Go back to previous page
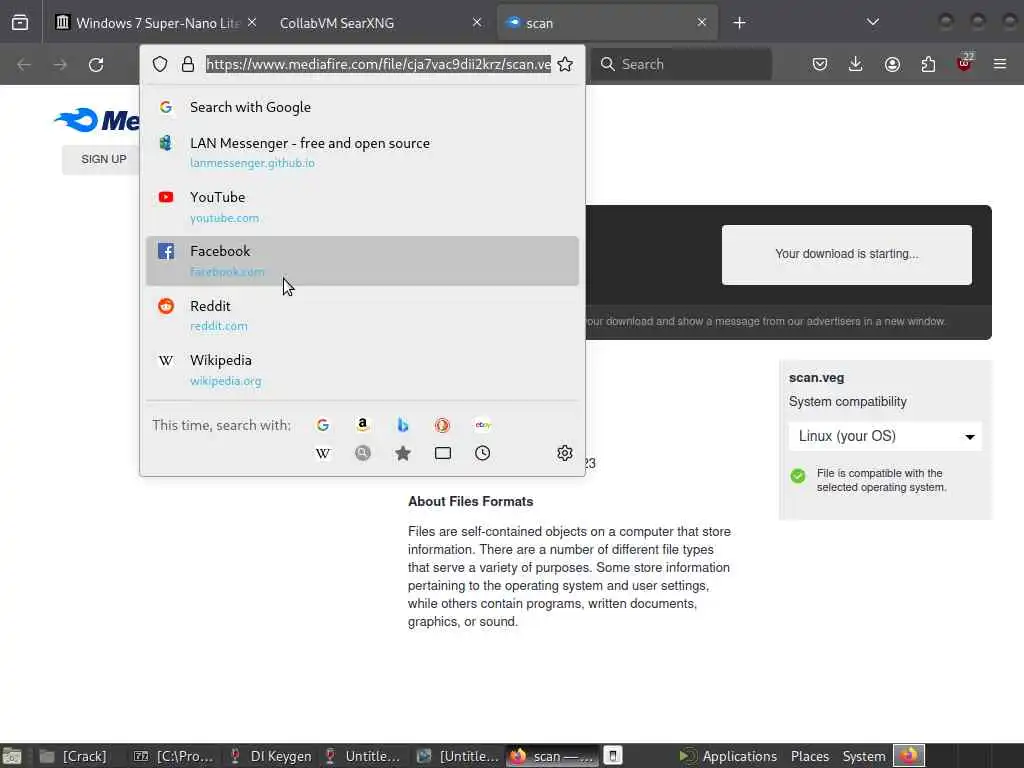The image size is (1024, 768). click(x=24, y=64)
